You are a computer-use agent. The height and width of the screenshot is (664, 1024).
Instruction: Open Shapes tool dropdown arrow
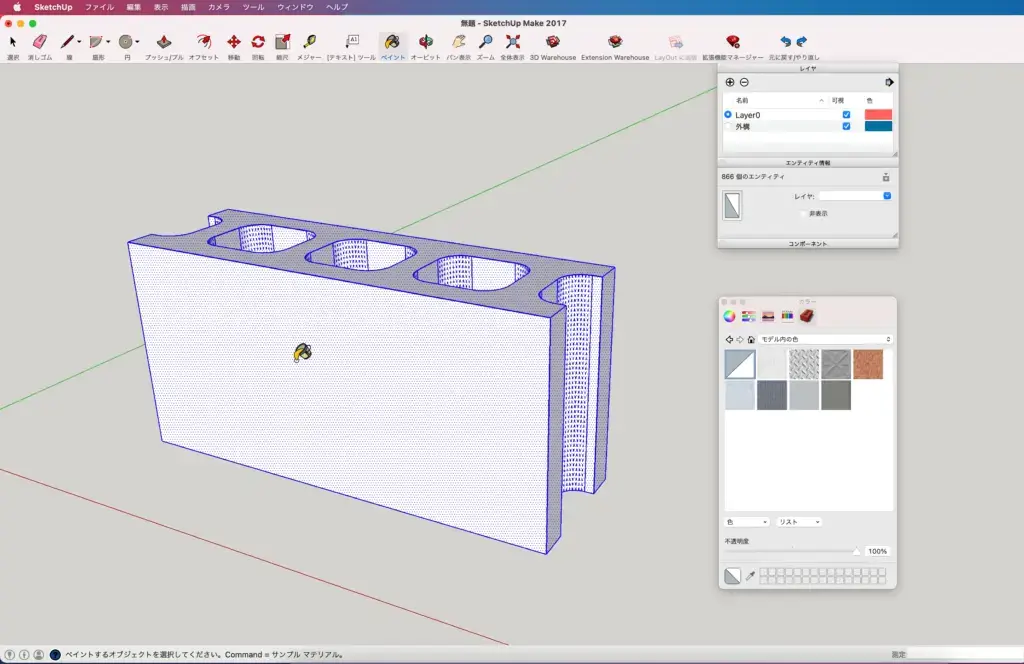click(x=108, y=42)
